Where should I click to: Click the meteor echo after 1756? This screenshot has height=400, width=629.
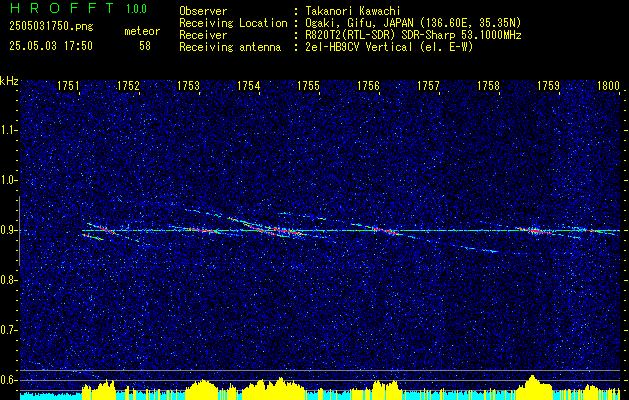click(x=385, y=231)
